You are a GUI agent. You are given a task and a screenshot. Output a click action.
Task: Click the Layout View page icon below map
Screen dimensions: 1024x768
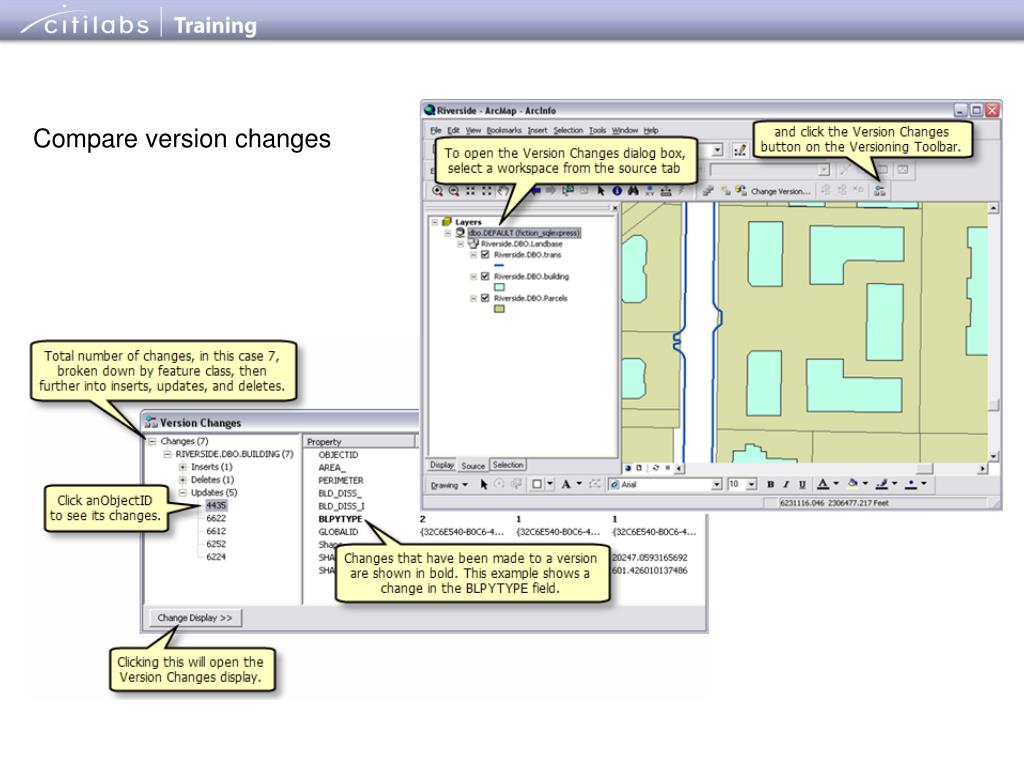(639, 468)
